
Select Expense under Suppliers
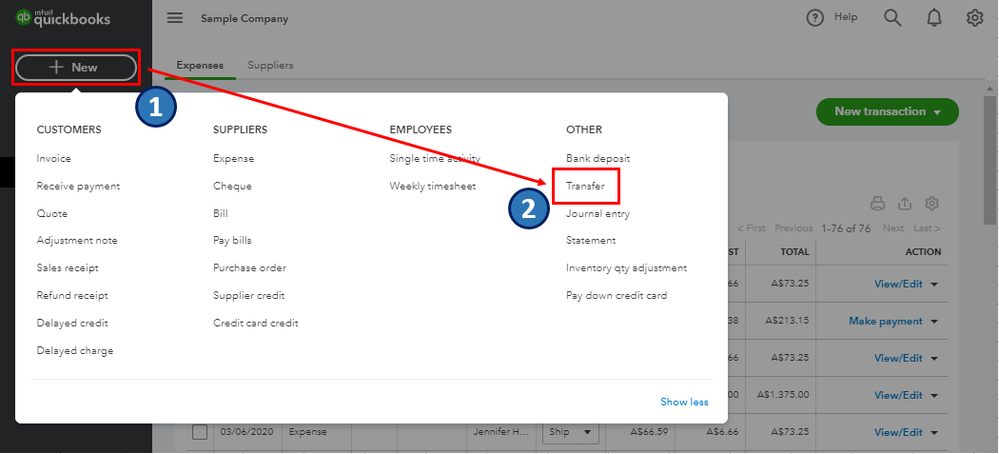[x=233, y=159]
